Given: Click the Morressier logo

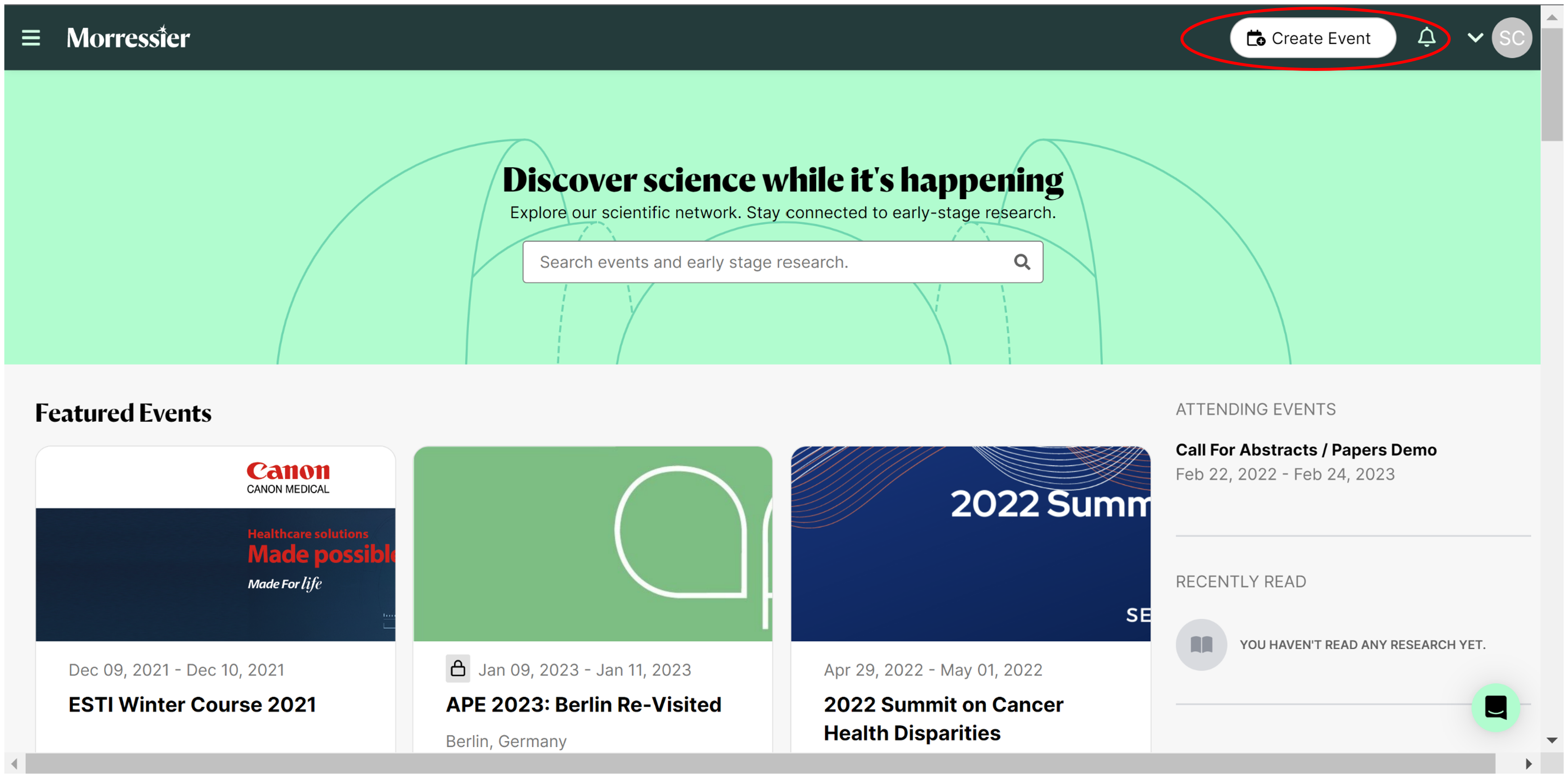Looking at the screenshot, I should pyautogui.click(x=128, y=38).
